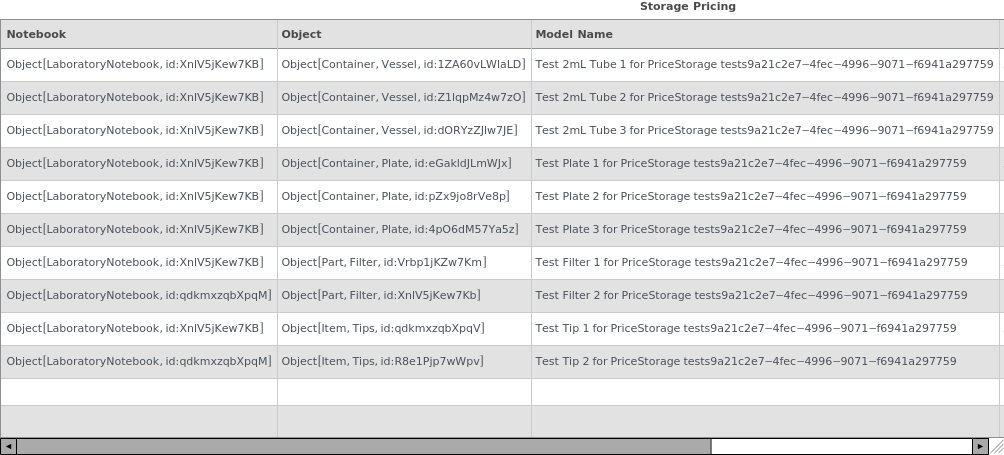Click the empty scrollbar track right of thumb
Image resolution: width=1004 pixels, height=455 pixels.
841,447
